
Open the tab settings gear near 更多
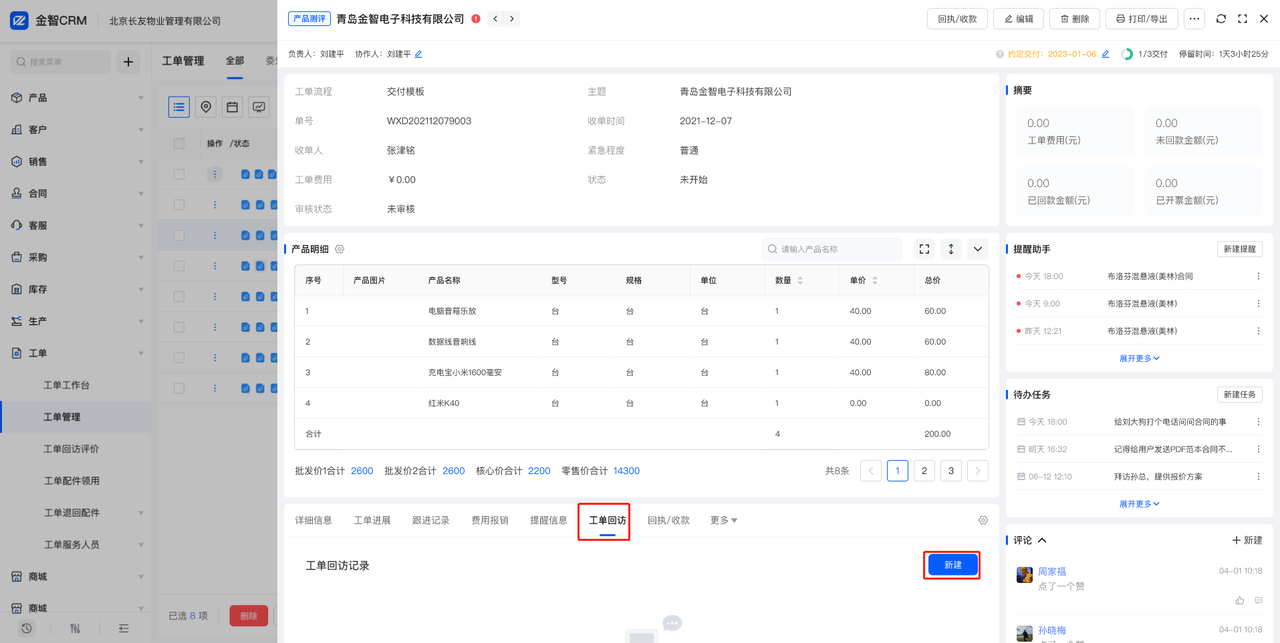[x=983, y=521]
